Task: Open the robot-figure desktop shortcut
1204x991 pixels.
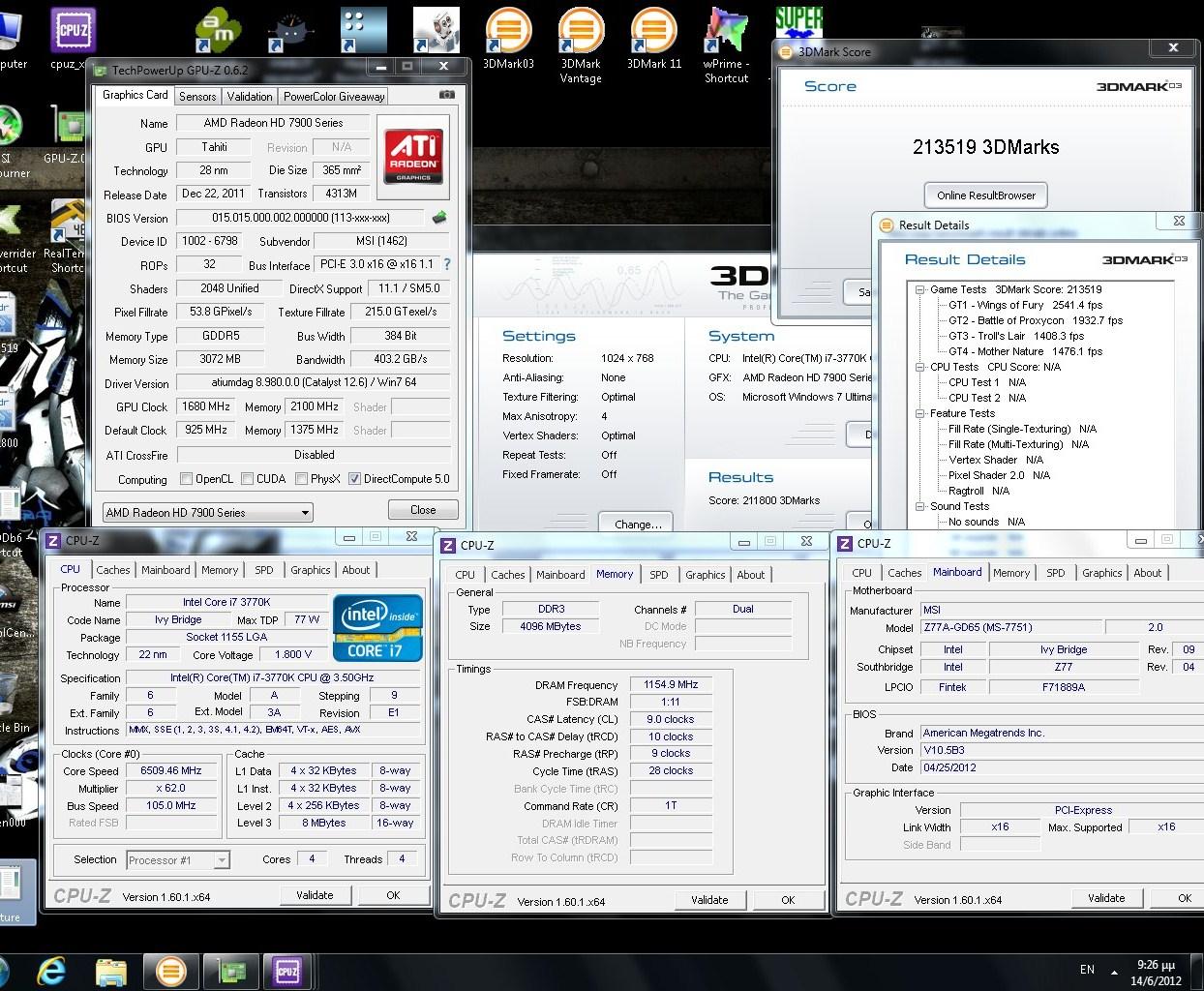Action: 436,30
